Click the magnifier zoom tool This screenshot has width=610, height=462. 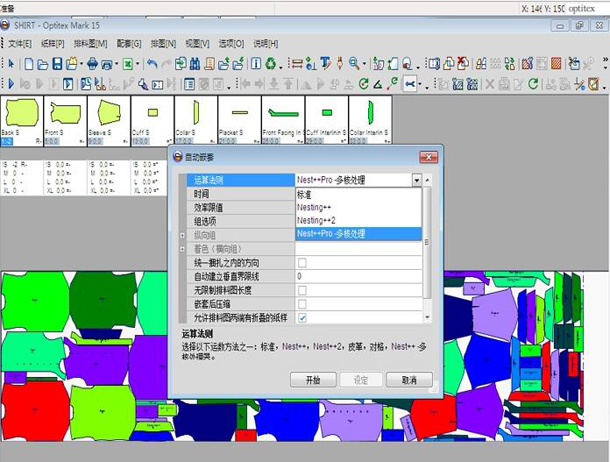point(354,63)
